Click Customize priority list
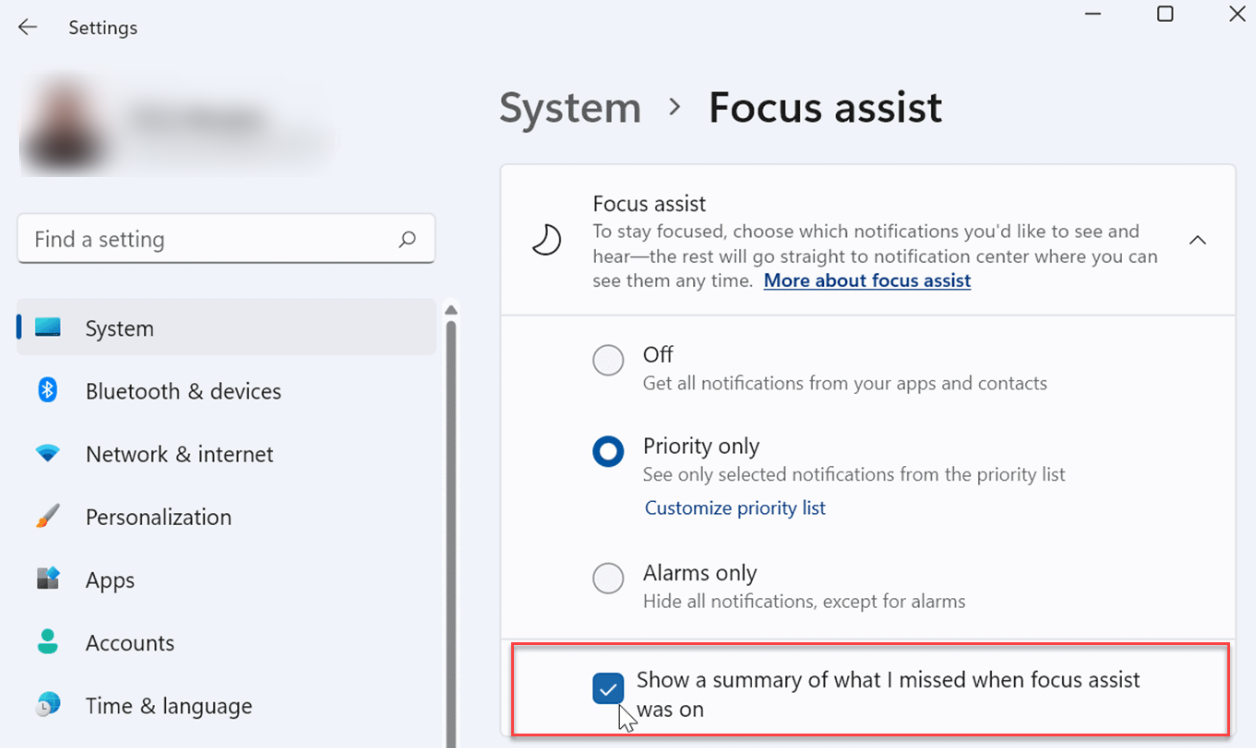 pyautogui.click(x=735, y=508)
